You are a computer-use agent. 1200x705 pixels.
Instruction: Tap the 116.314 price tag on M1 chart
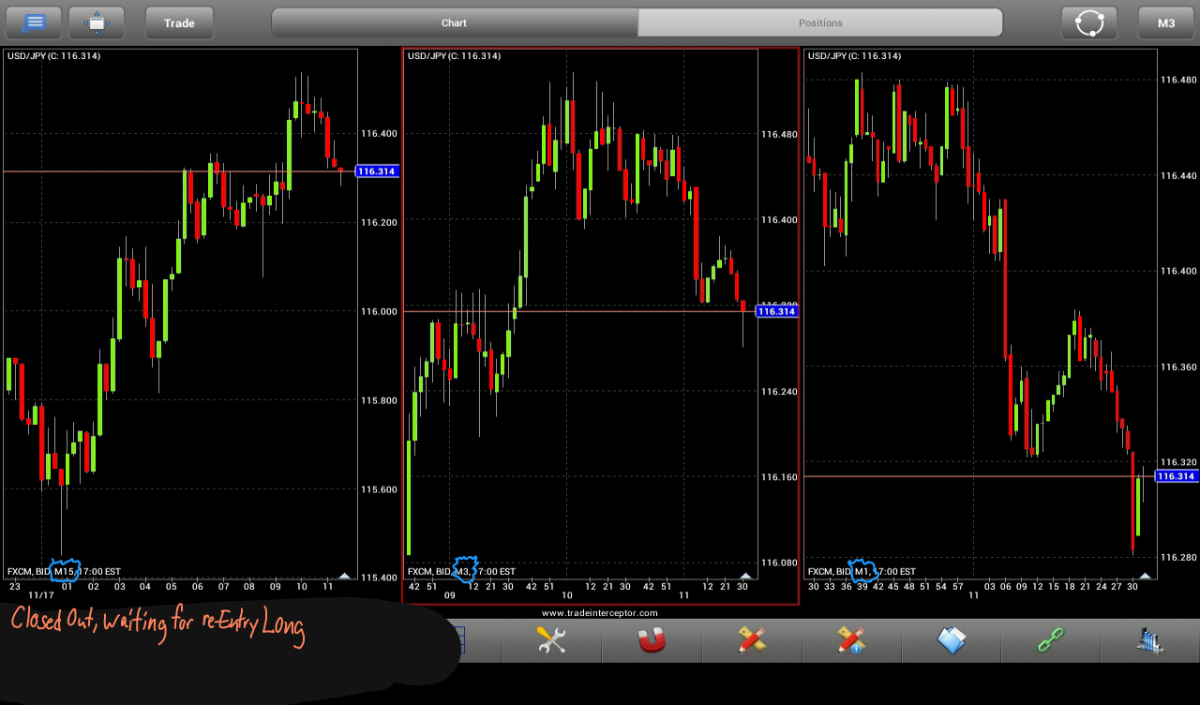pyautogui.click(x=1177, y=476)
